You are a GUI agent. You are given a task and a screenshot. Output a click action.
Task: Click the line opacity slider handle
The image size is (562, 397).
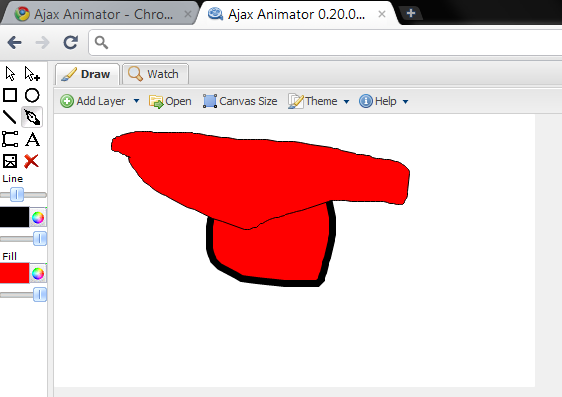point(40,239)
